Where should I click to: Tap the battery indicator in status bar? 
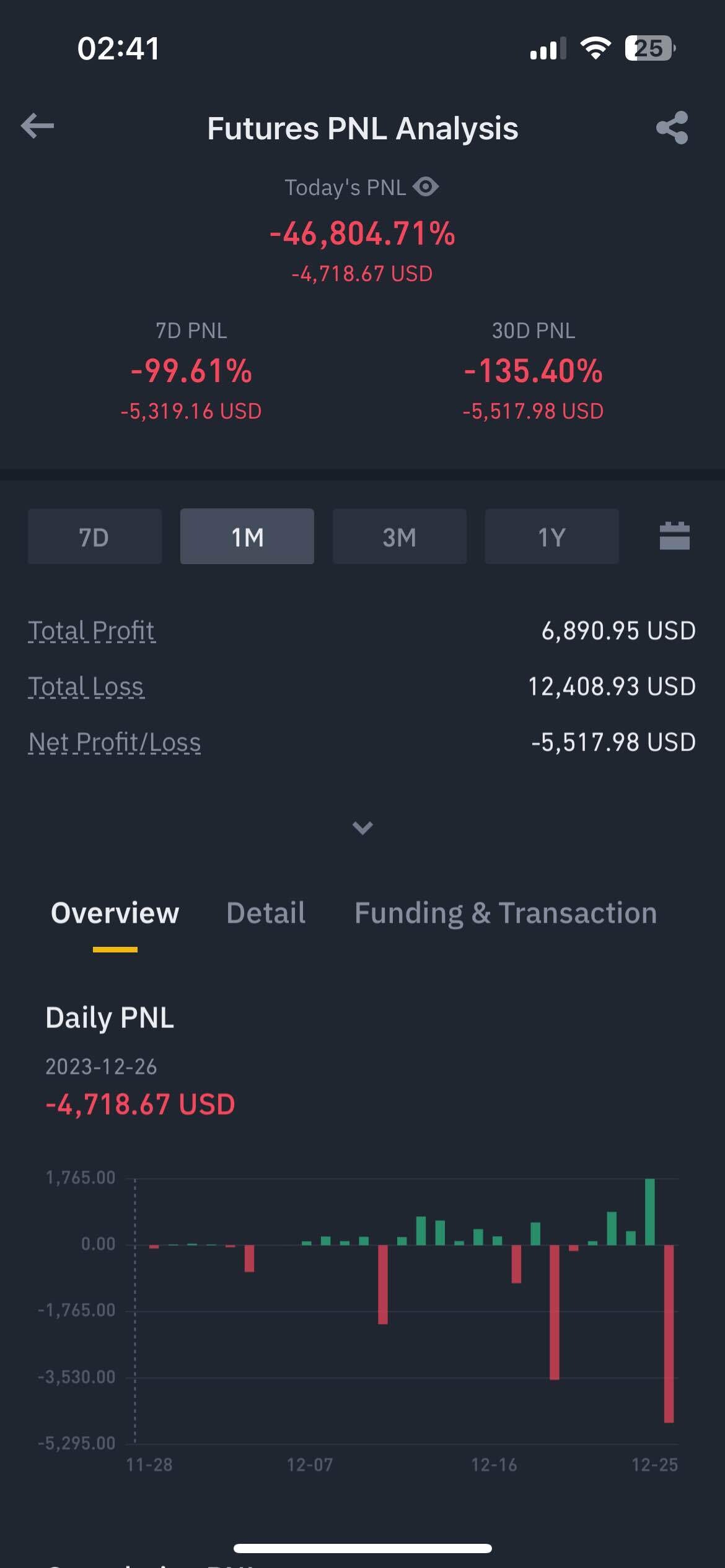(x=649, y=48)
